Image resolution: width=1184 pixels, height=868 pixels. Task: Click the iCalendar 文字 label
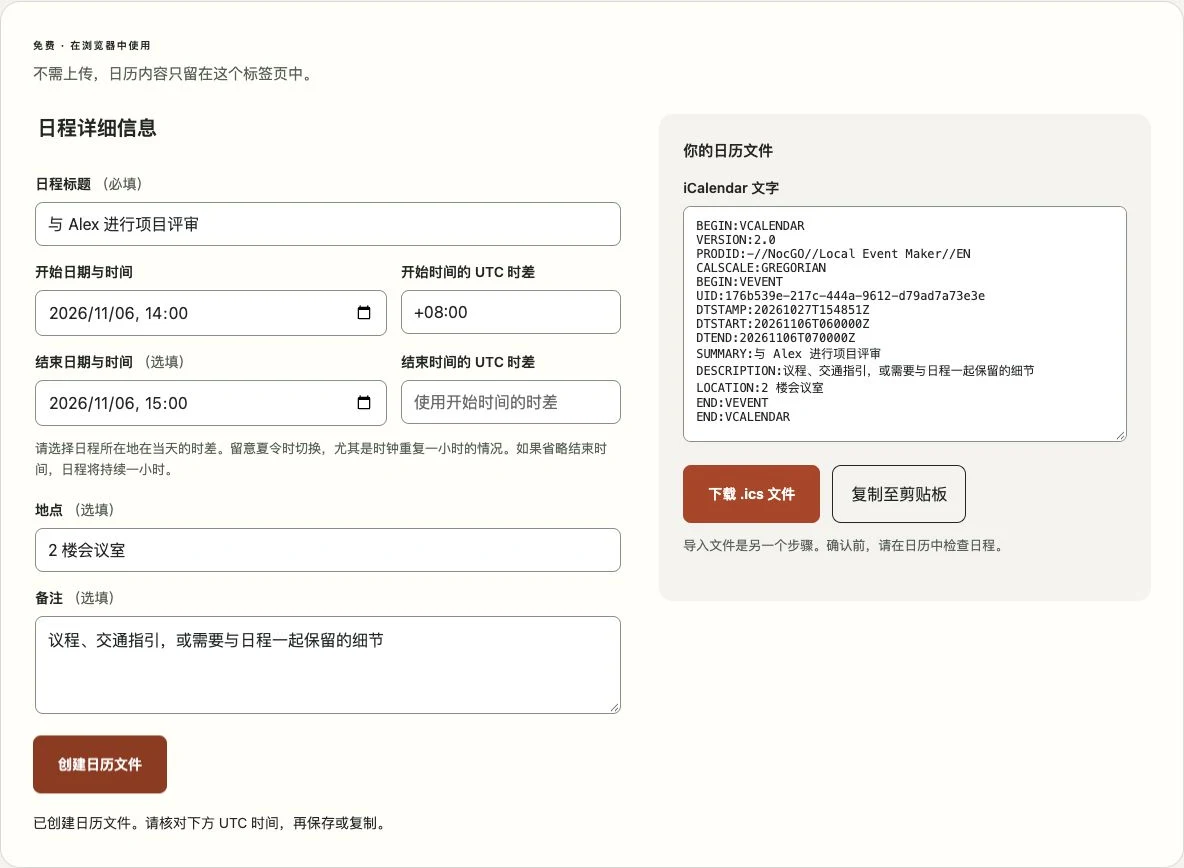[731, 188]
